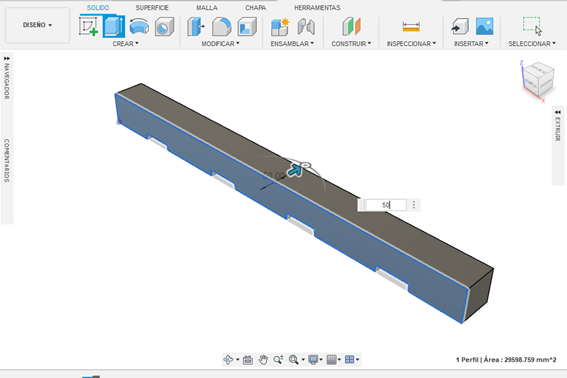567x378 pixels.
Task: Open the three-dot menu beside distance field
Action: 414,205
